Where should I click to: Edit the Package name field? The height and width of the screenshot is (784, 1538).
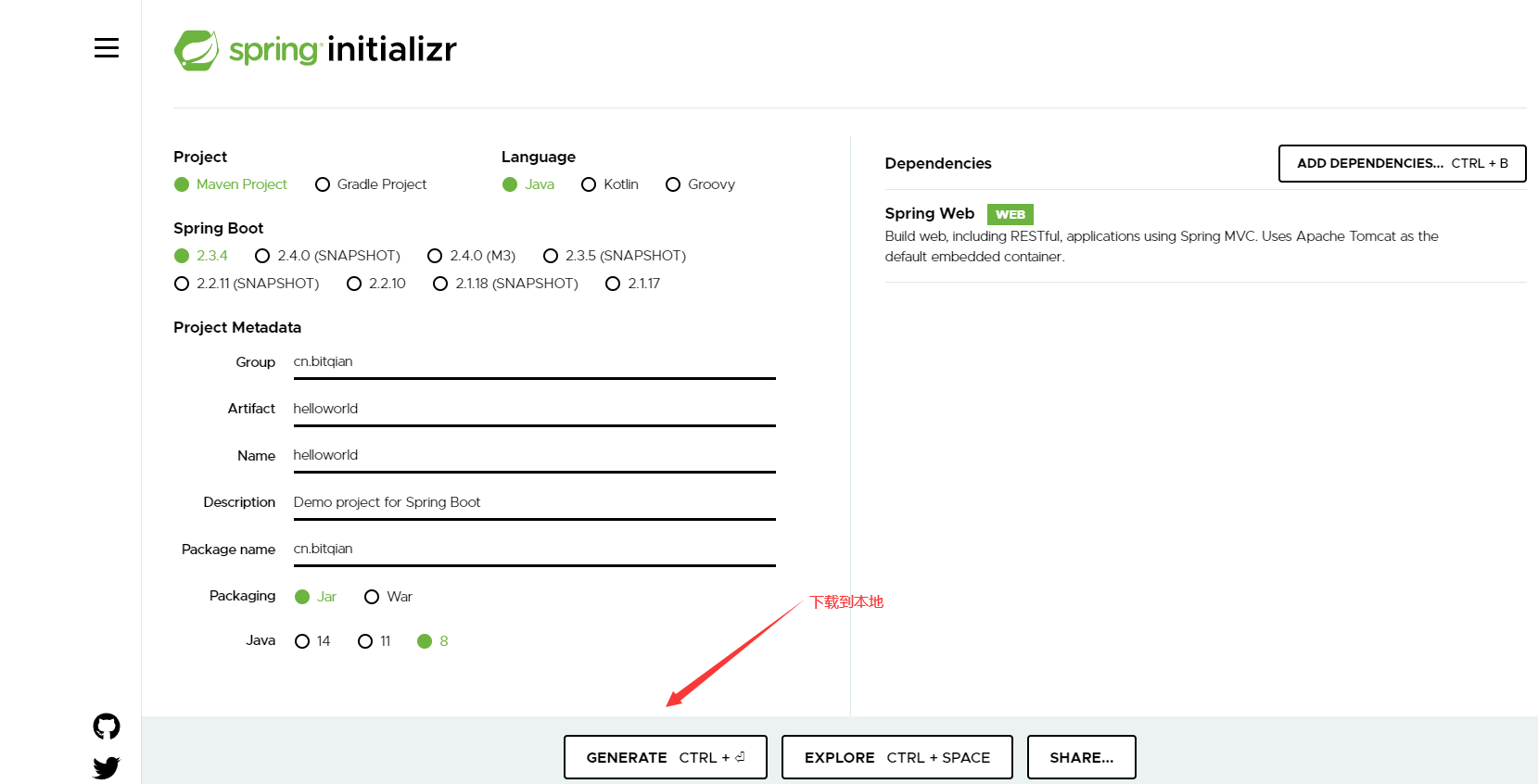coord(534,550)
